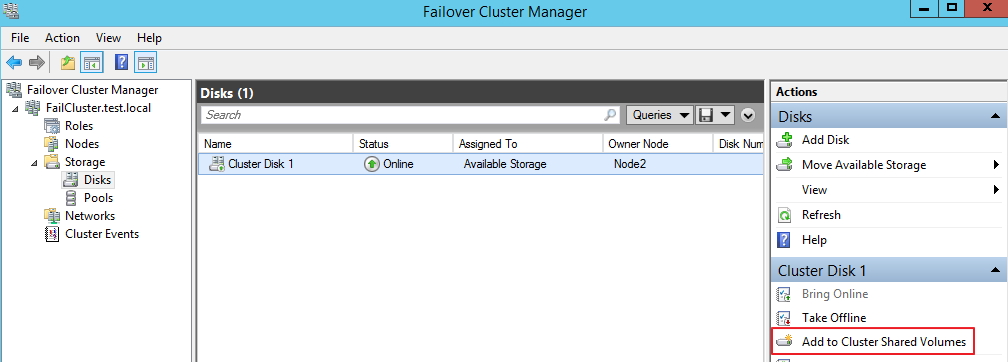The height and width of the screenshot is (362, 1008).
Task: Click the Add to Cluster Shared Volumes icon
Action: (784, 341)
